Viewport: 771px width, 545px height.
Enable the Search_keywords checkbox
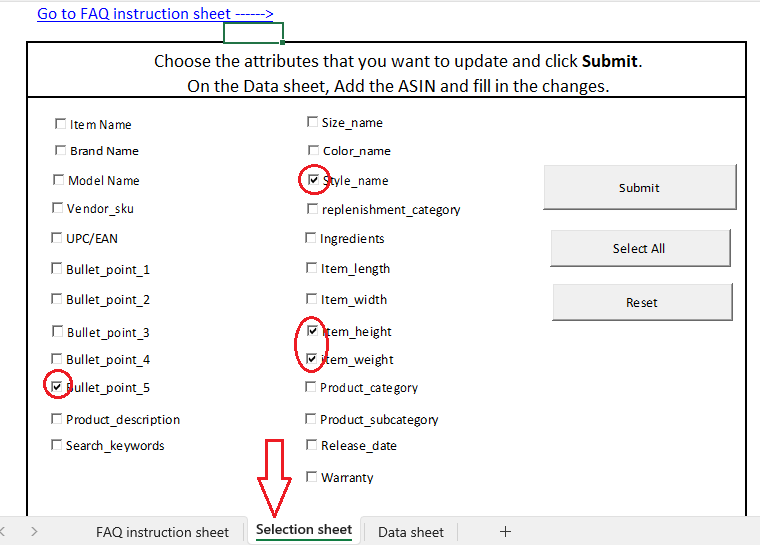tap(57, 445)
